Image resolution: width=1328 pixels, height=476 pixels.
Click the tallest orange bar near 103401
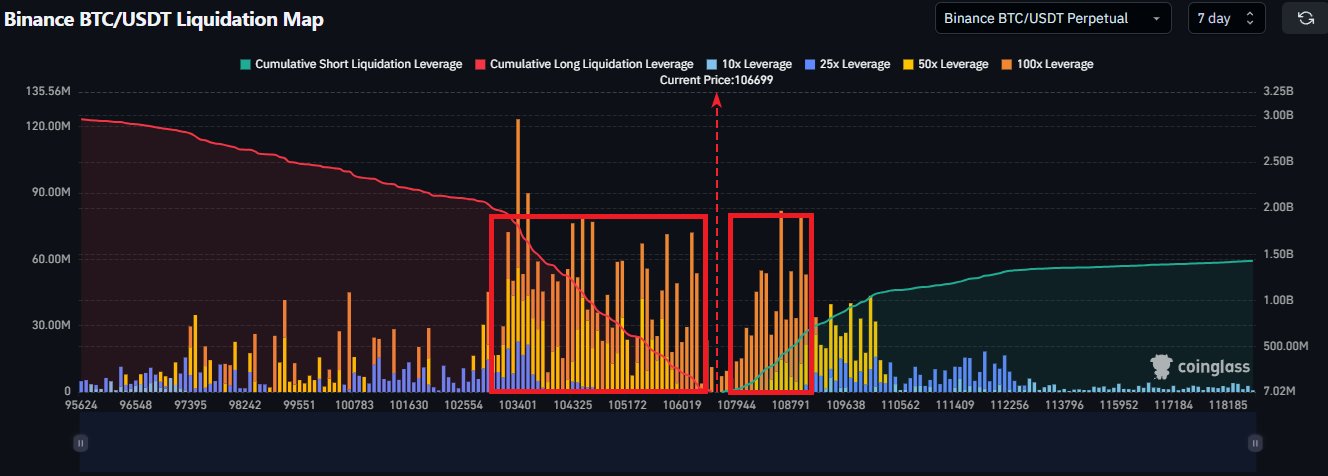point(518,200)
